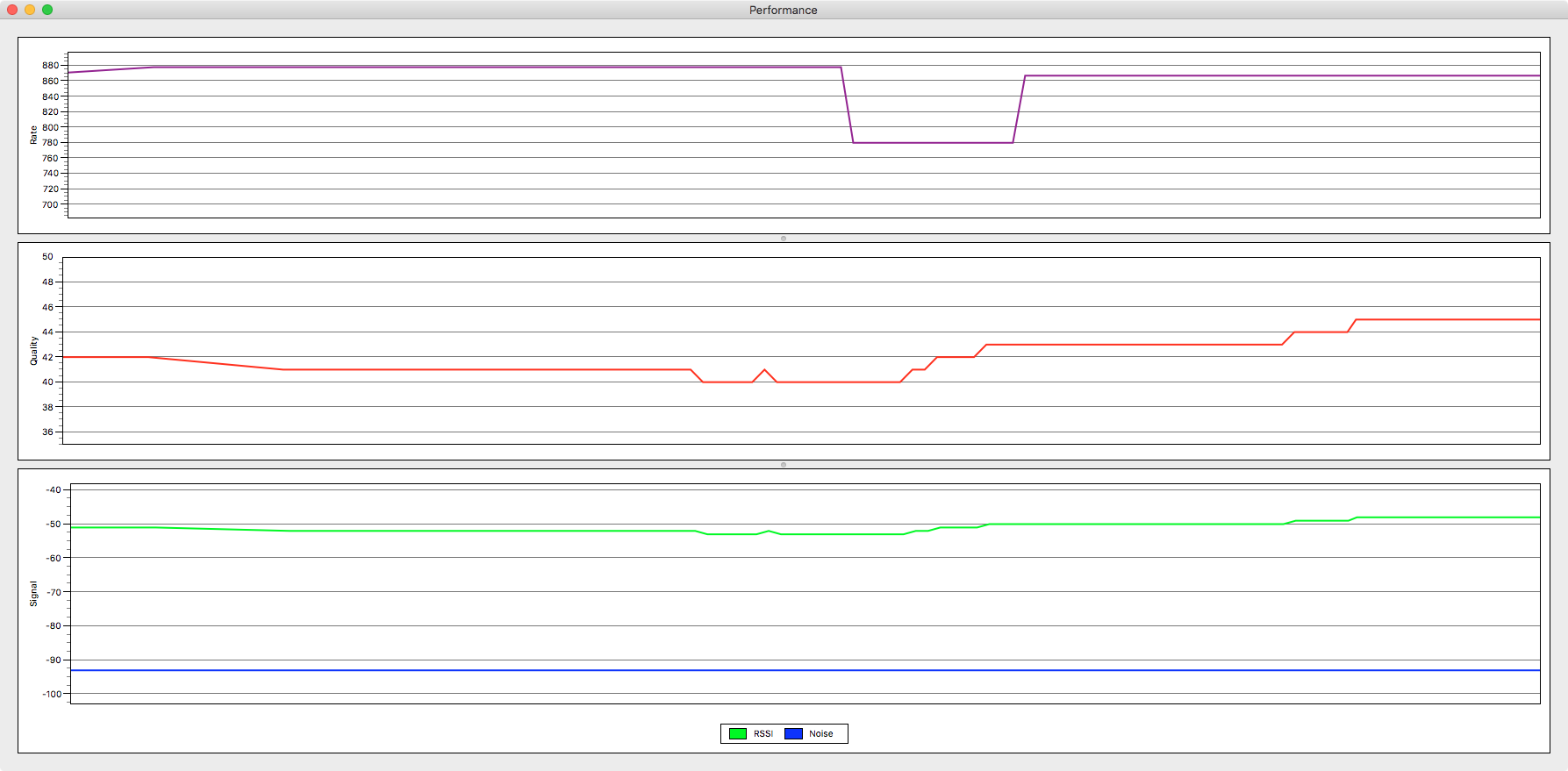Click the 36 tick on Quality axis

[47, 432]
